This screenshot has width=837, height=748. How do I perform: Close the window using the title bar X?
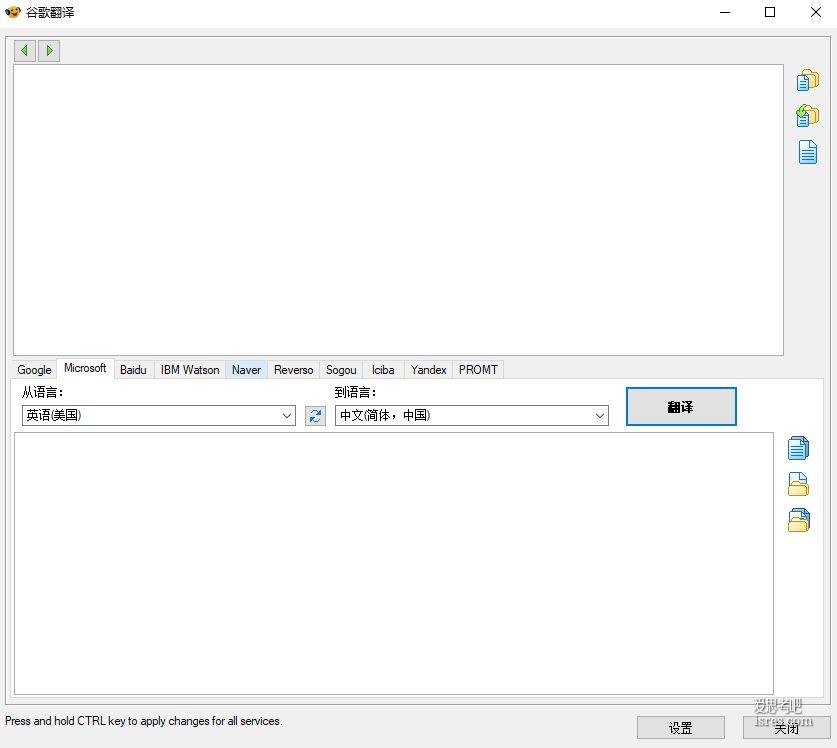(x=816, y=12)
